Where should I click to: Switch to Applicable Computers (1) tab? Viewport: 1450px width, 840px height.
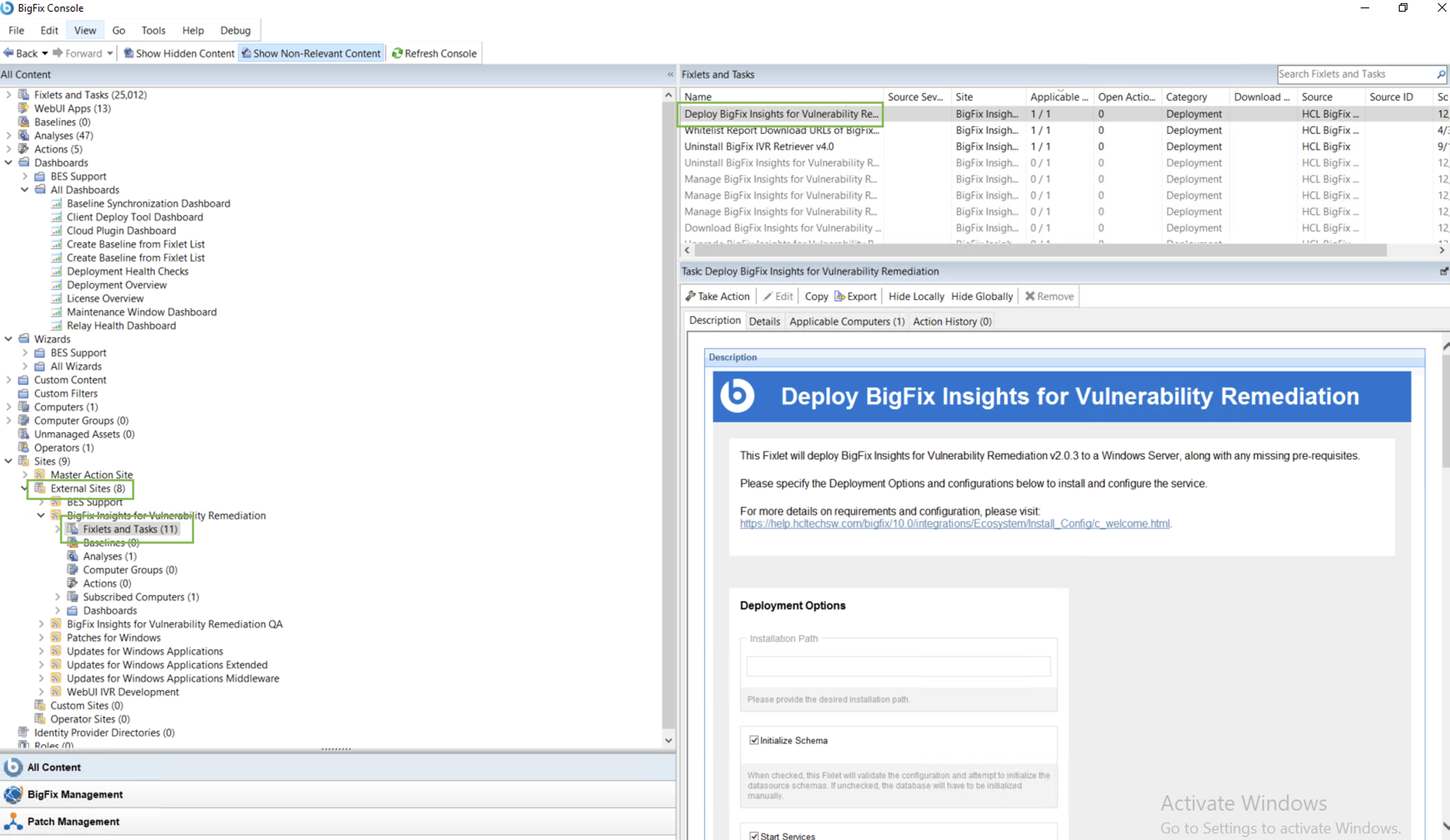846,322
